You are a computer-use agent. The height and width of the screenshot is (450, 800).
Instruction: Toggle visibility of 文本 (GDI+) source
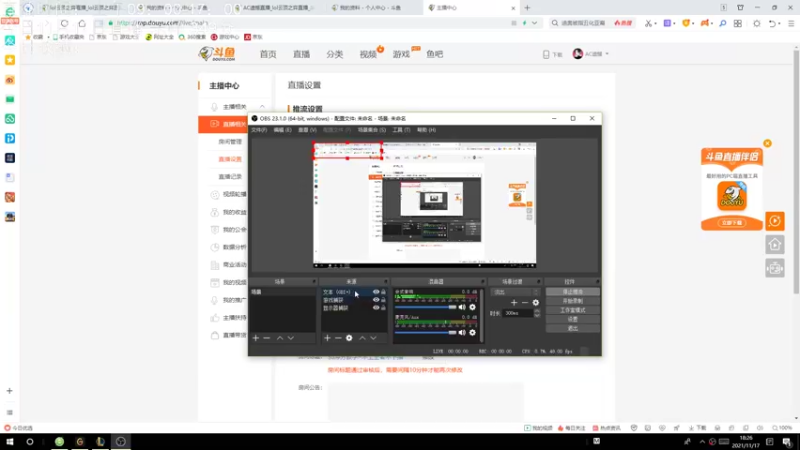click(376, 292)
